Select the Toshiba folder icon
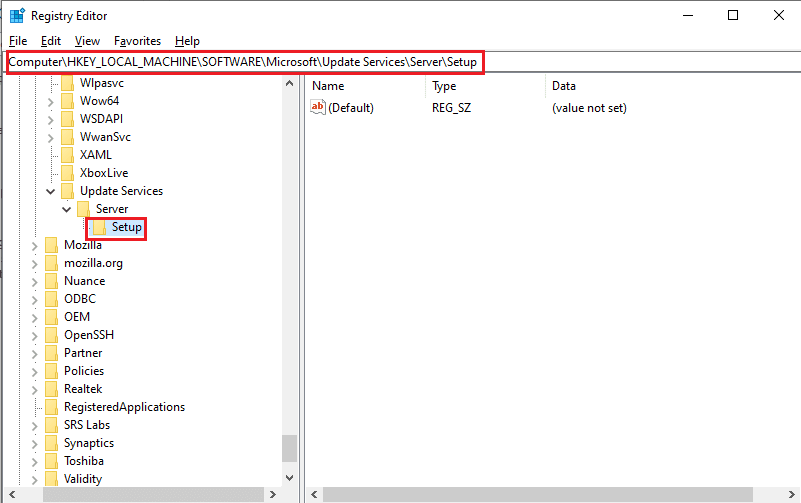Screen dimensions: 801x503 [x=51, y=461]
